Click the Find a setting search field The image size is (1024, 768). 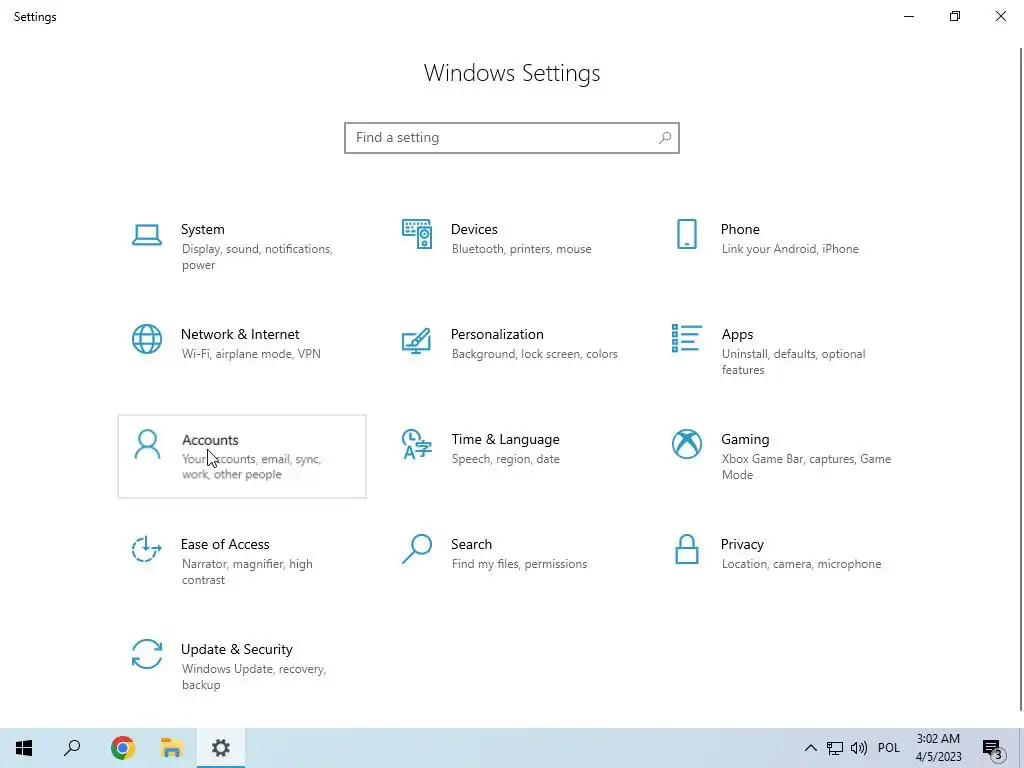pos(512,138)
